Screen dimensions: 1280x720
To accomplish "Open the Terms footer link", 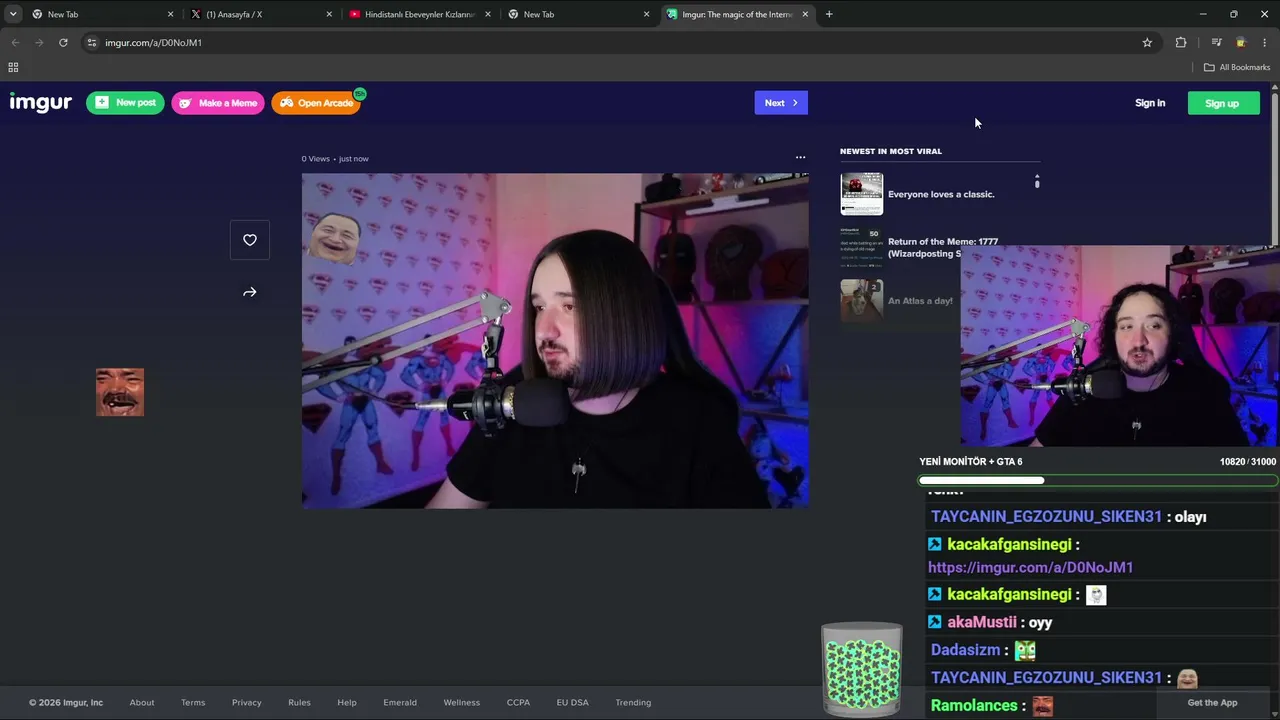I will coord(193,702).
